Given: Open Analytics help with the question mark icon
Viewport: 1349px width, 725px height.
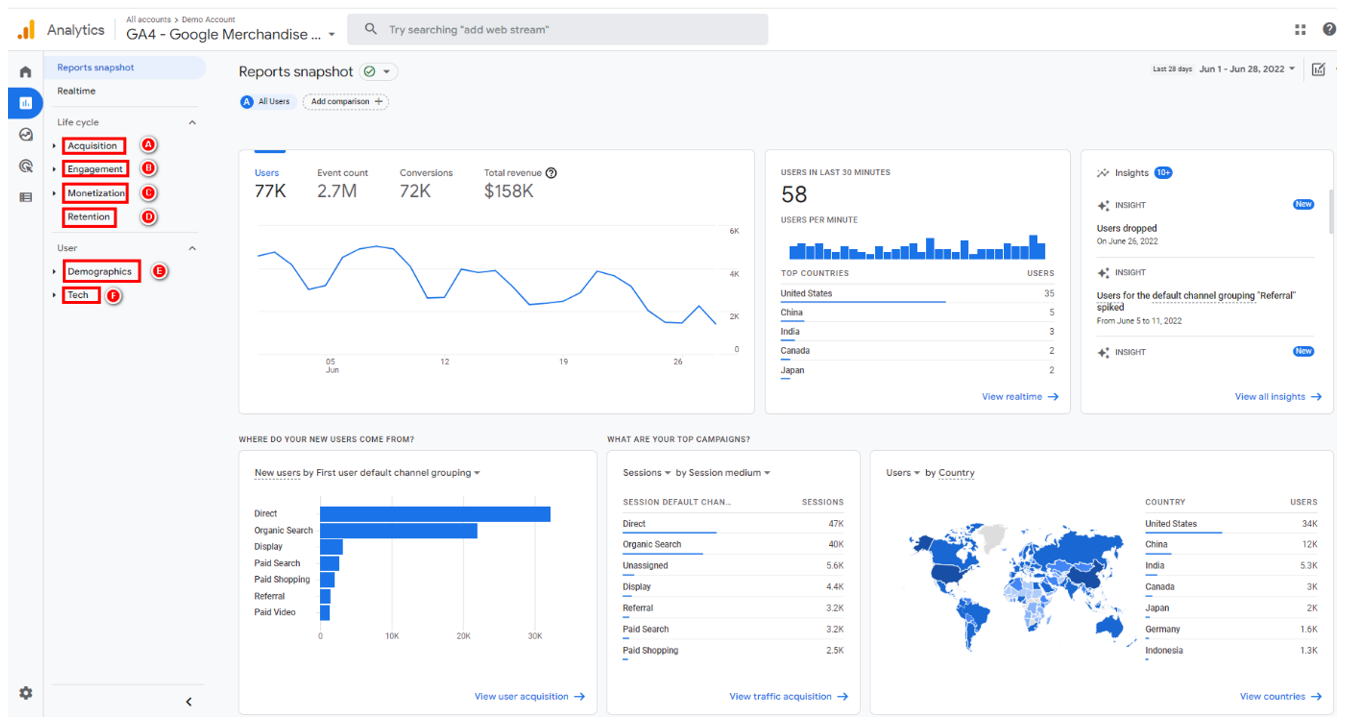Looking at the screenshot, I should click(x=1330, y=29).
